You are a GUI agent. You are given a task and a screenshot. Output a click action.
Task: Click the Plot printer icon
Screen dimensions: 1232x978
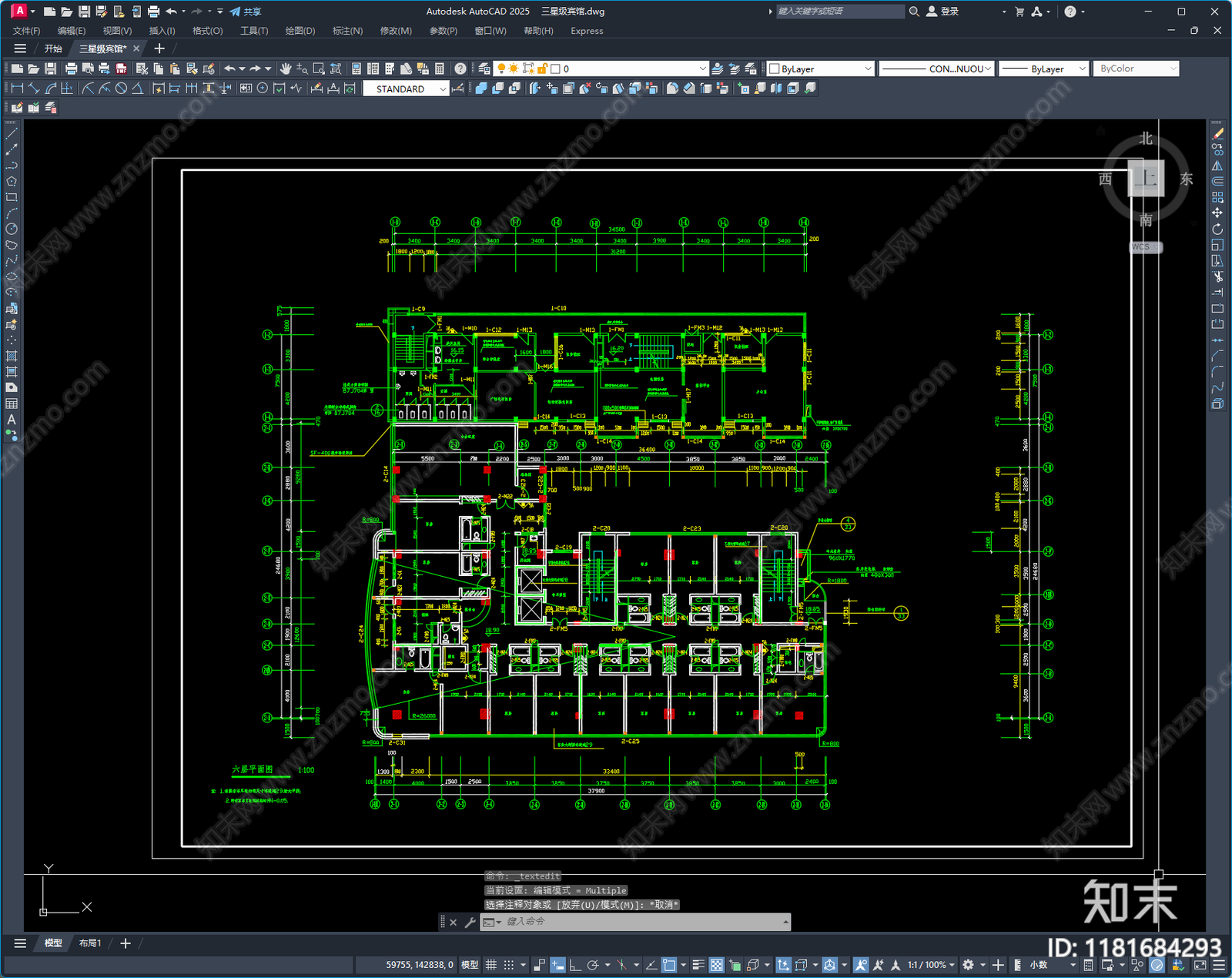(x=72, y=69)
